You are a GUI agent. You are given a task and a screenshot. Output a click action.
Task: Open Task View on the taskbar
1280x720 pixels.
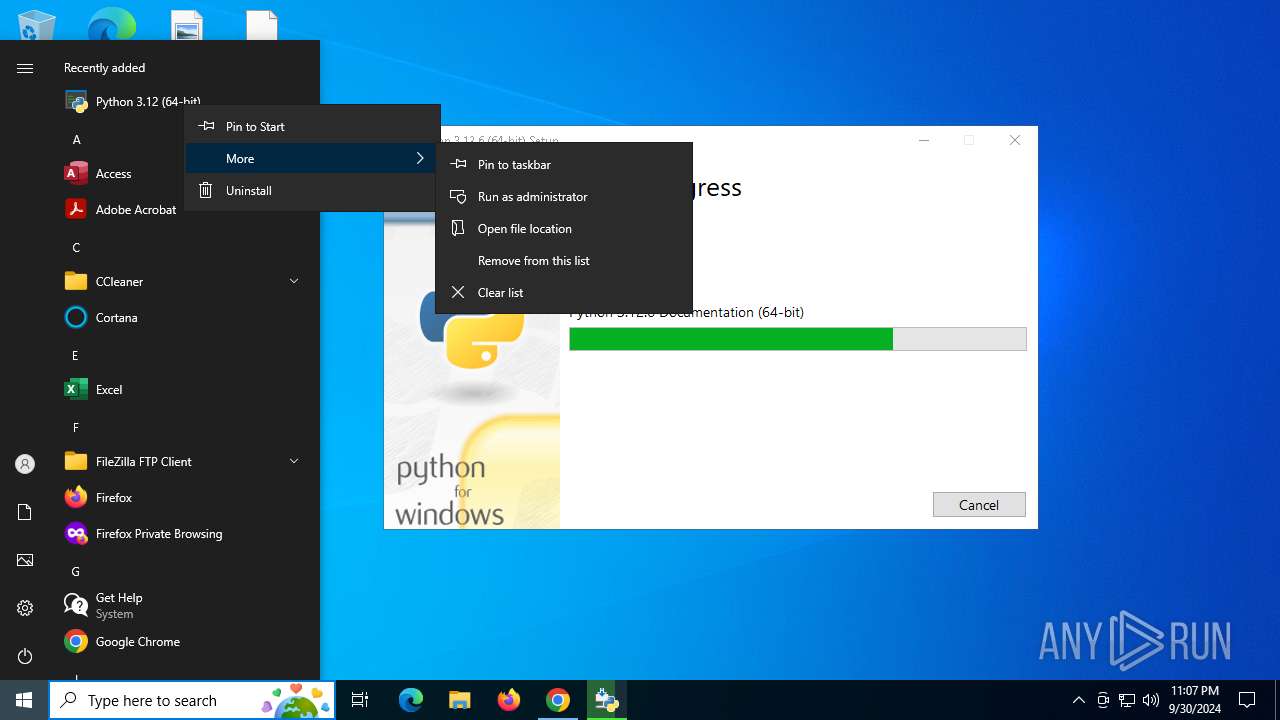(x=360, y=700)
